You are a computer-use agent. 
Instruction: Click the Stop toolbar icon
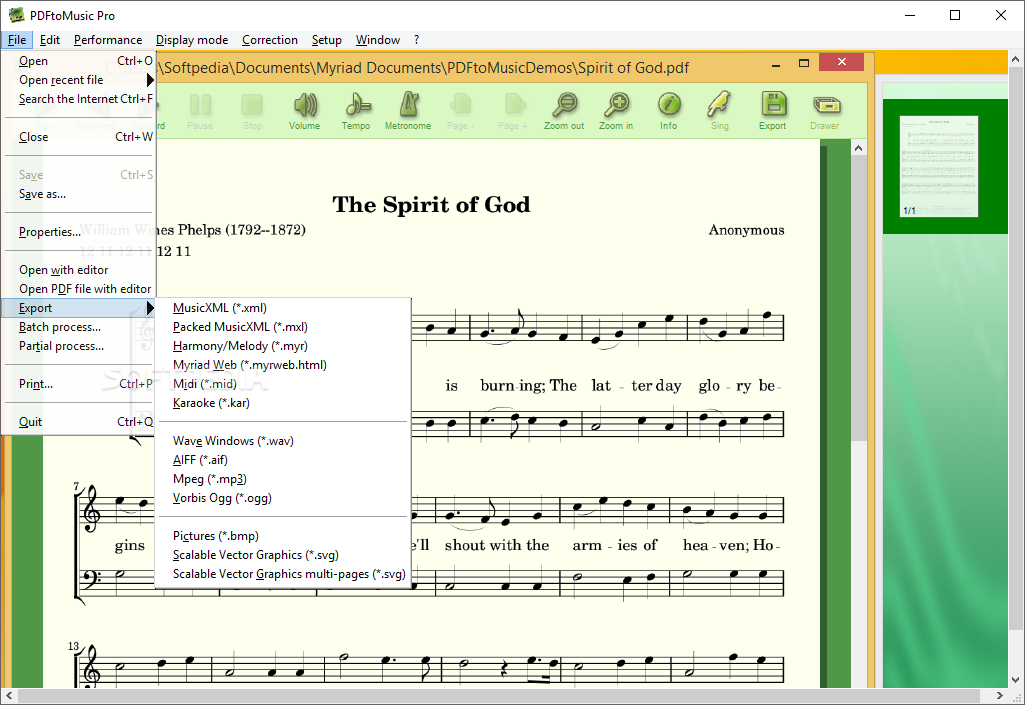pyautogui.click(x=252, y=105)
